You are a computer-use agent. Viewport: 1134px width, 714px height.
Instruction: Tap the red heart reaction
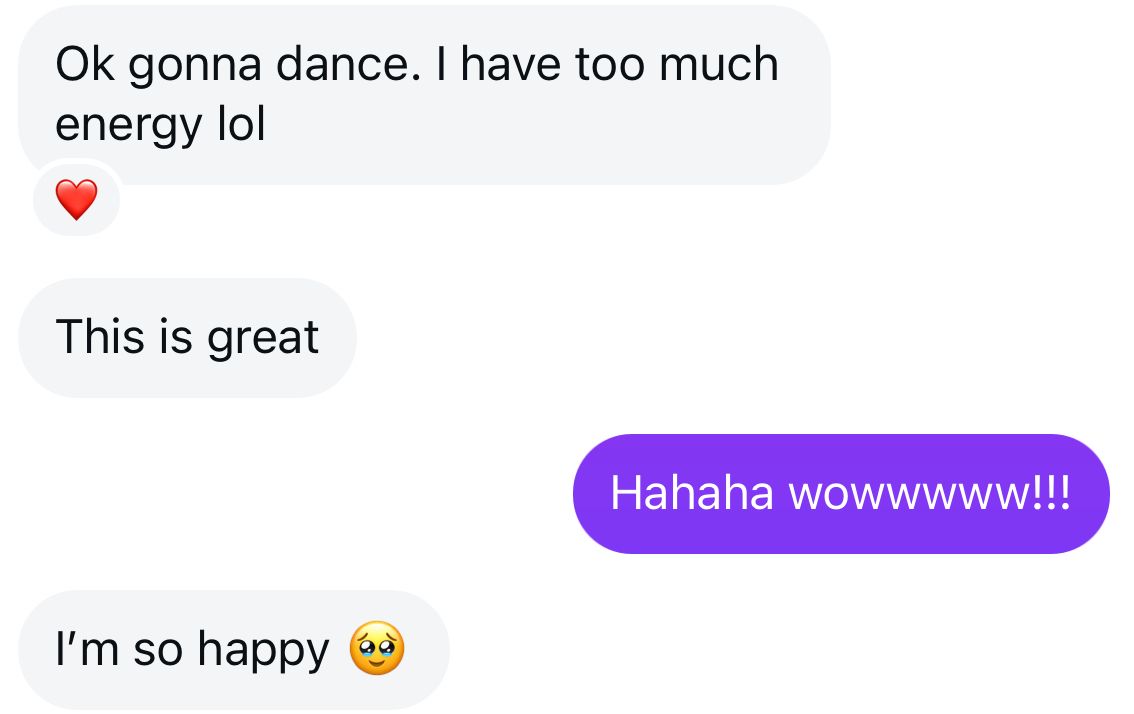click(x=76, y=201)
